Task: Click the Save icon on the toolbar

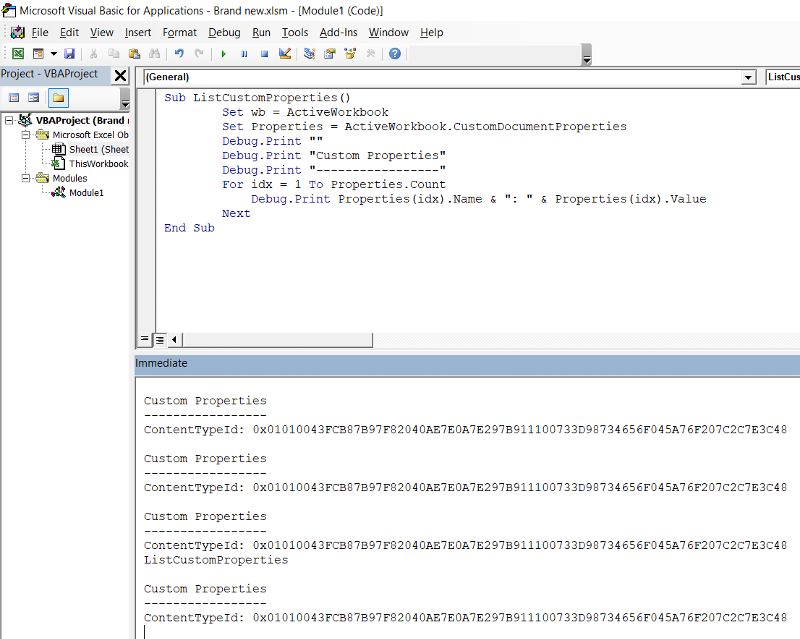Action: 68,52
